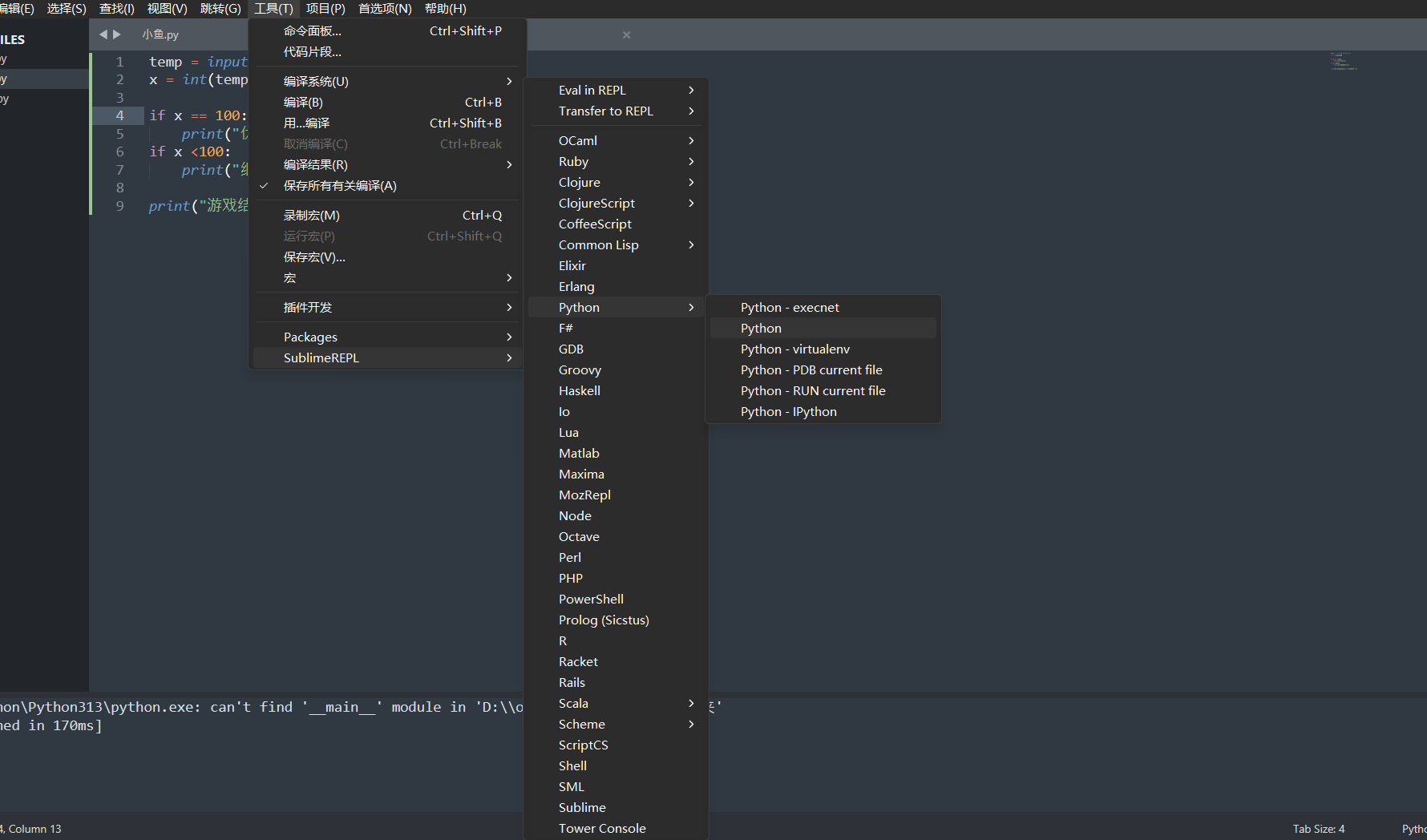Click the code minimap thumbnail

(x=1343, y=62)
